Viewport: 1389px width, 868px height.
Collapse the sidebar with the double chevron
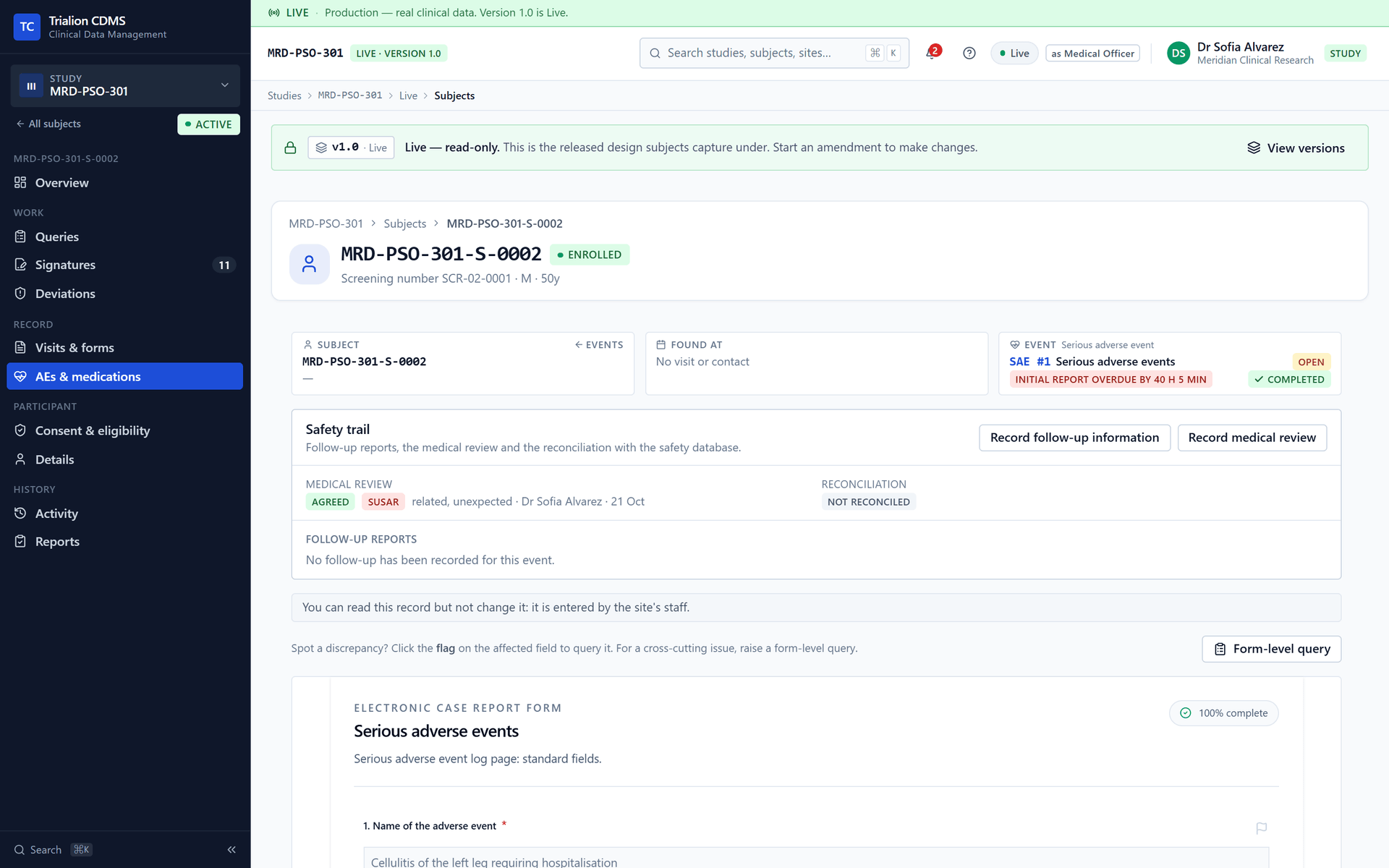[231, 849]
